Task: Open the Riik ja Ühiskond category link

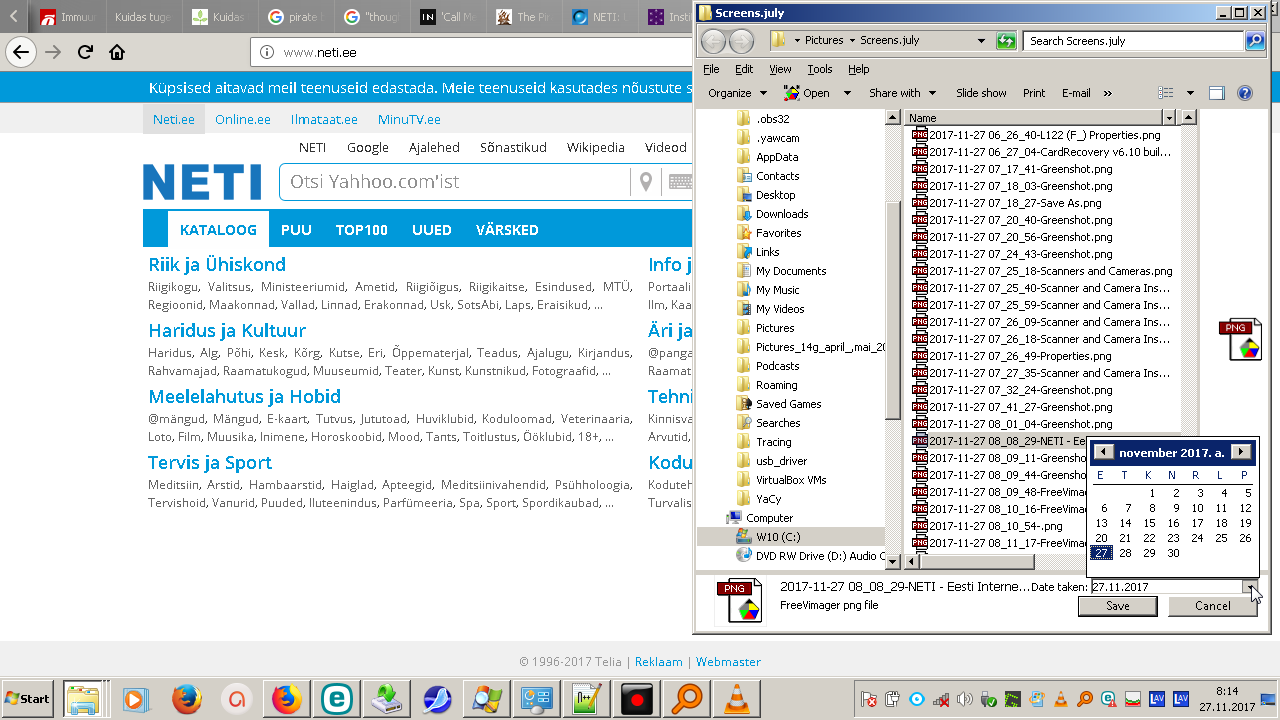Action: (x=217, y=265)
